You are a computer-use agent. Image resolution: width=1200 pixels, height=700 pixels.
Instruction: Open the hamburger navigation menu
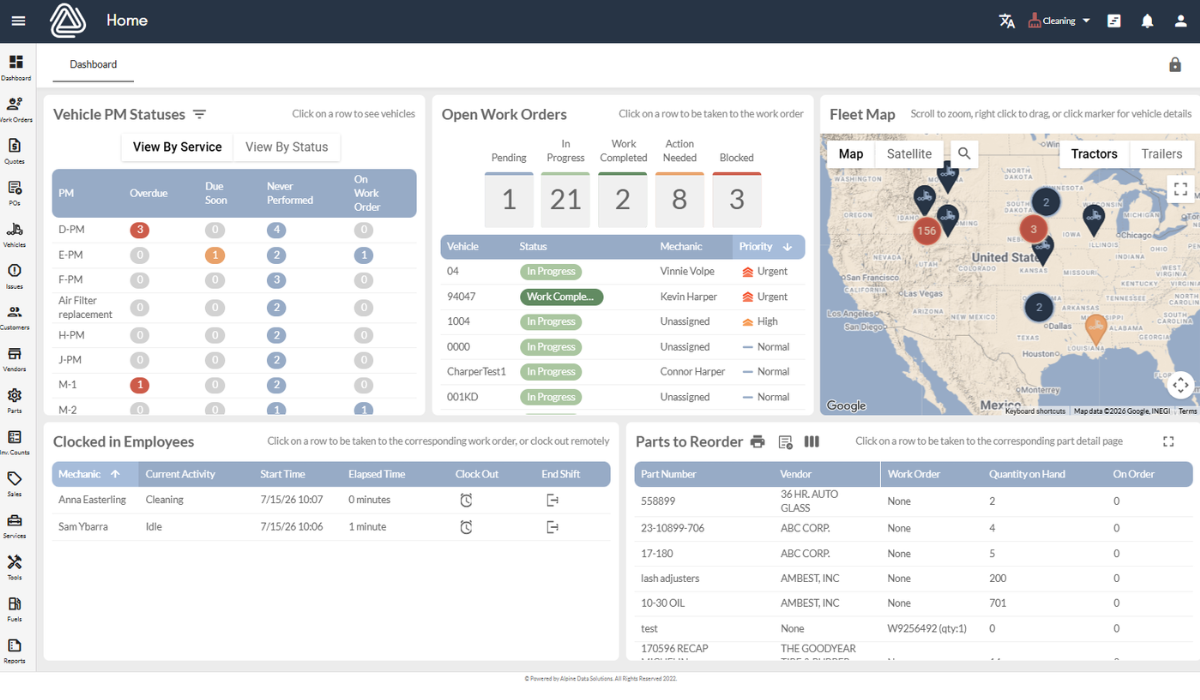(18, 21)
